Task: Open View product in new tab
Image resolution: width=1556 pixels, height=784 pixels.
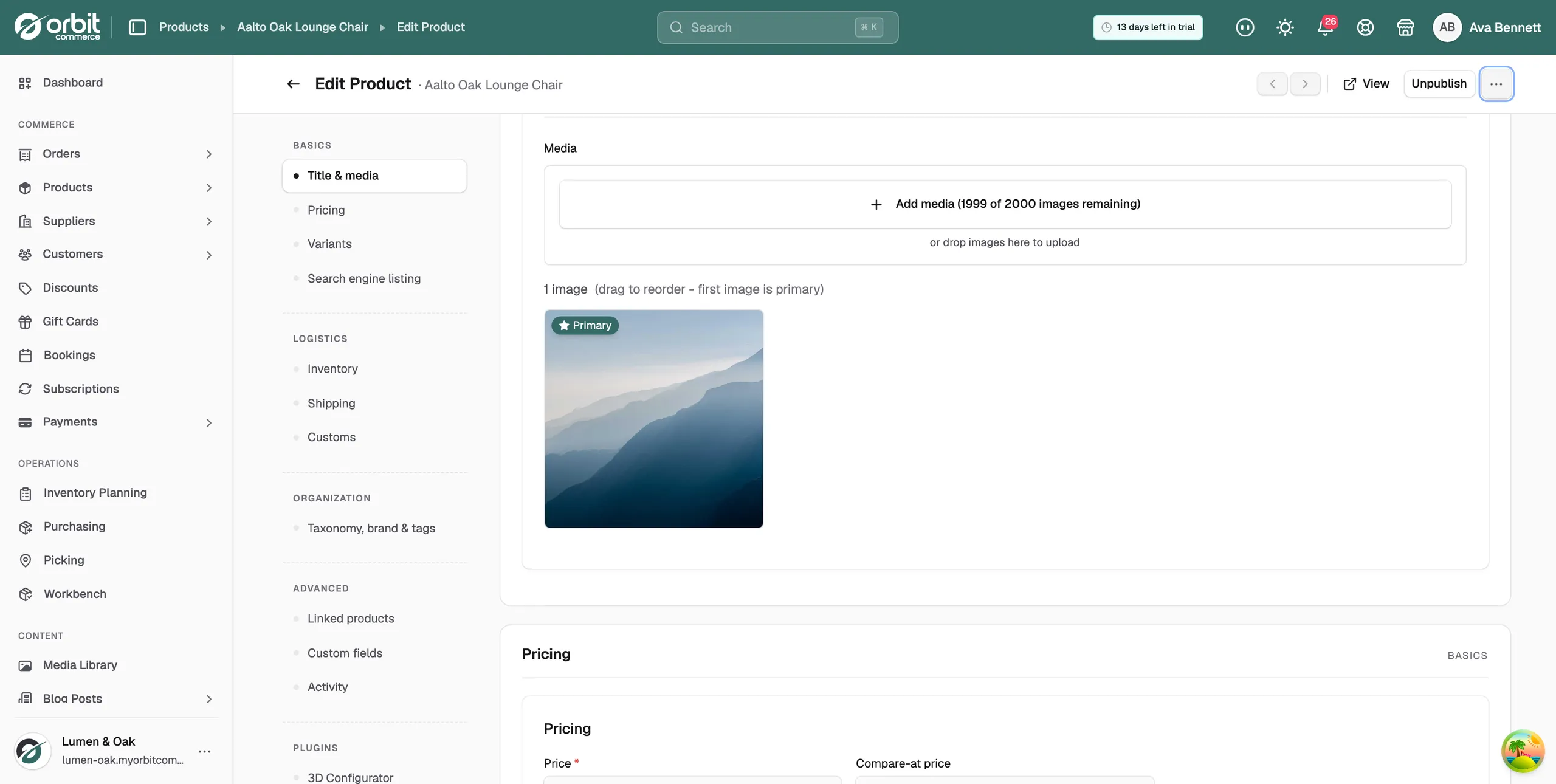Action: 1366,84
